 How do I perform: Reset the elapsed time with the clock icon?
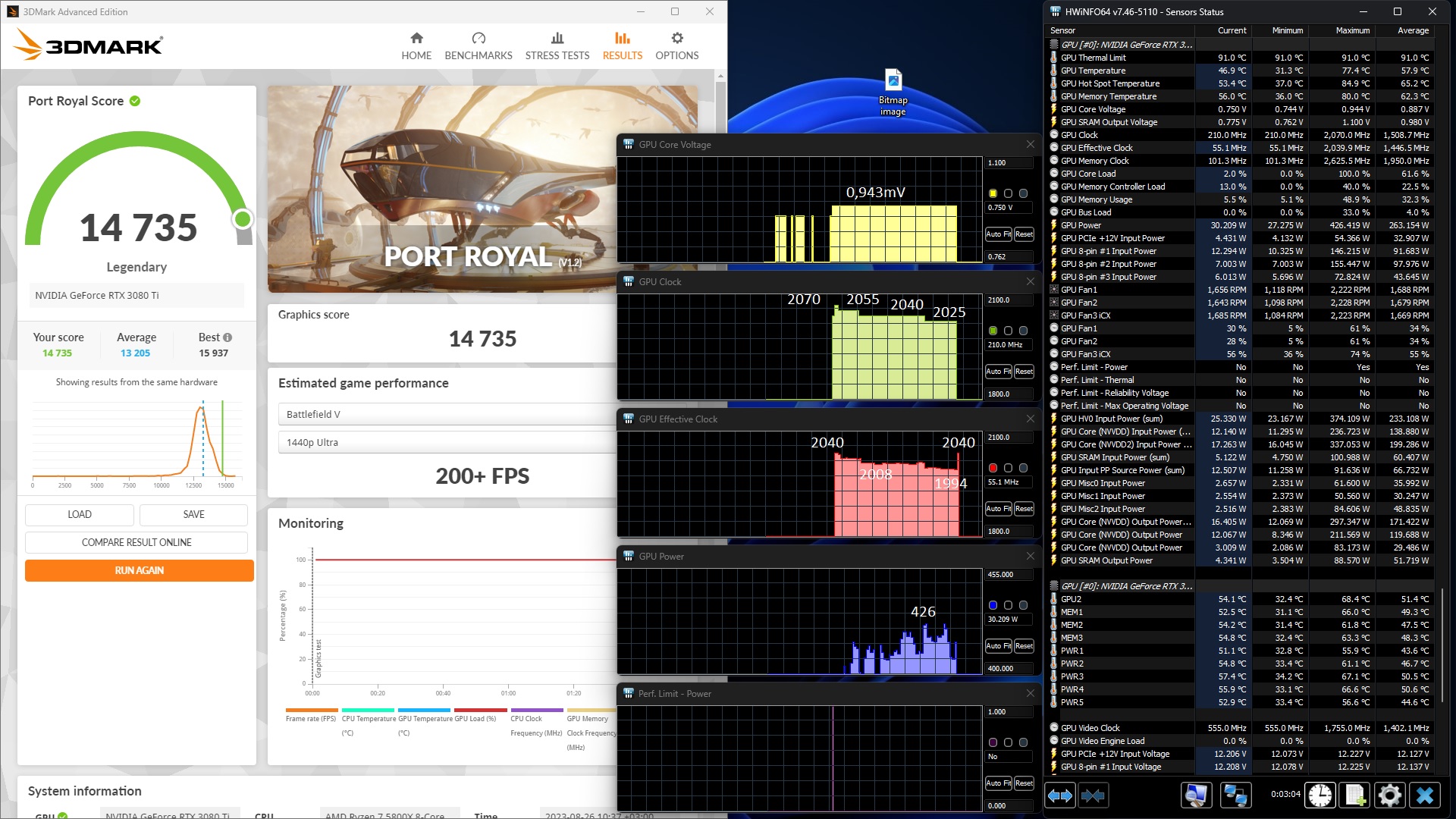[1320, 795]
